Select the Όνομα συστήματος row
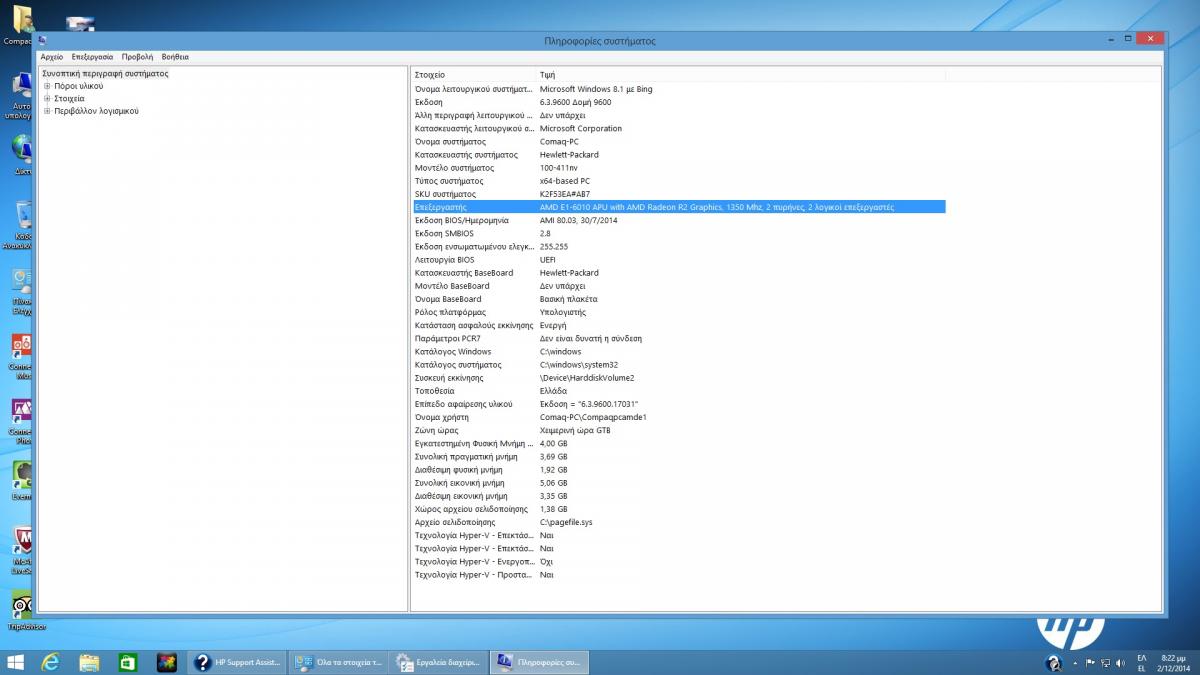This screenshot has height=675, width=1200. click(679, 141)
